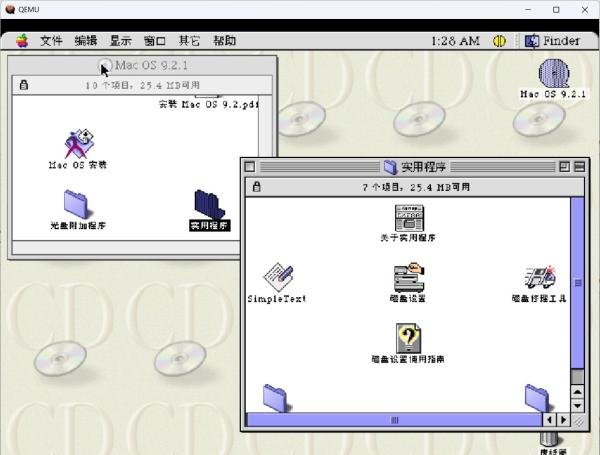The image size is (600, 455).
Task: Click folder icon in 实用程序 title bar
Action: [390, 167]
